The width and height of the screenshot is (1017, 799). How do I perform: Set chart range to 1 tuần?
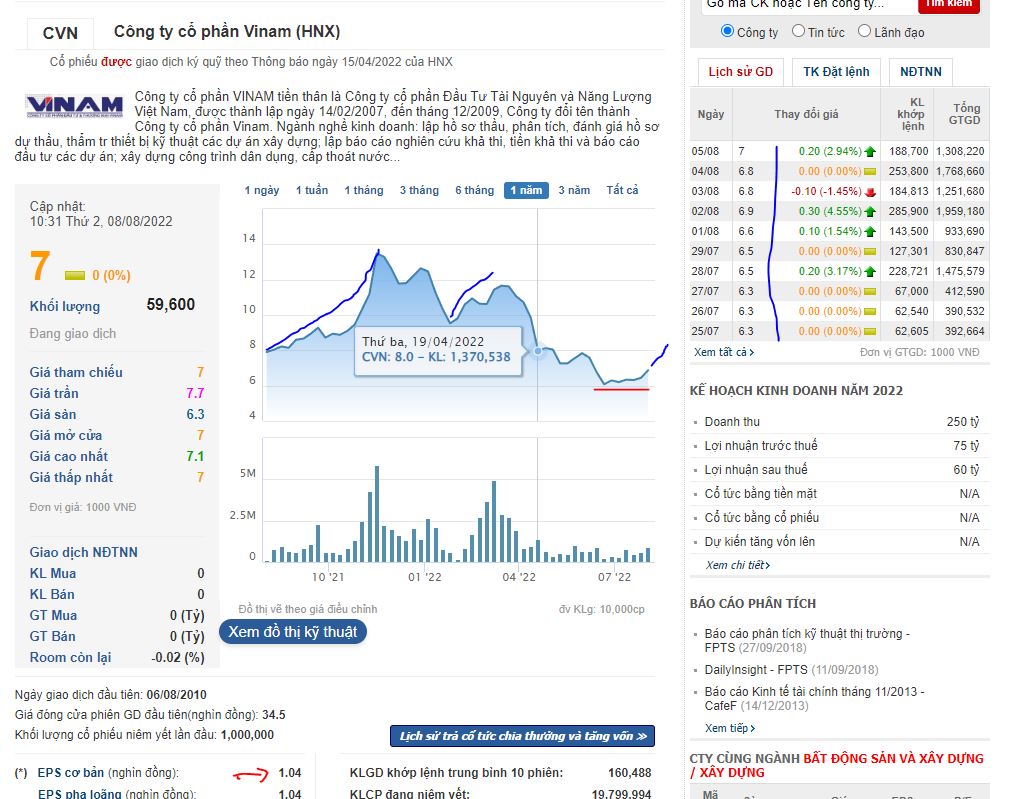[312, 190]
